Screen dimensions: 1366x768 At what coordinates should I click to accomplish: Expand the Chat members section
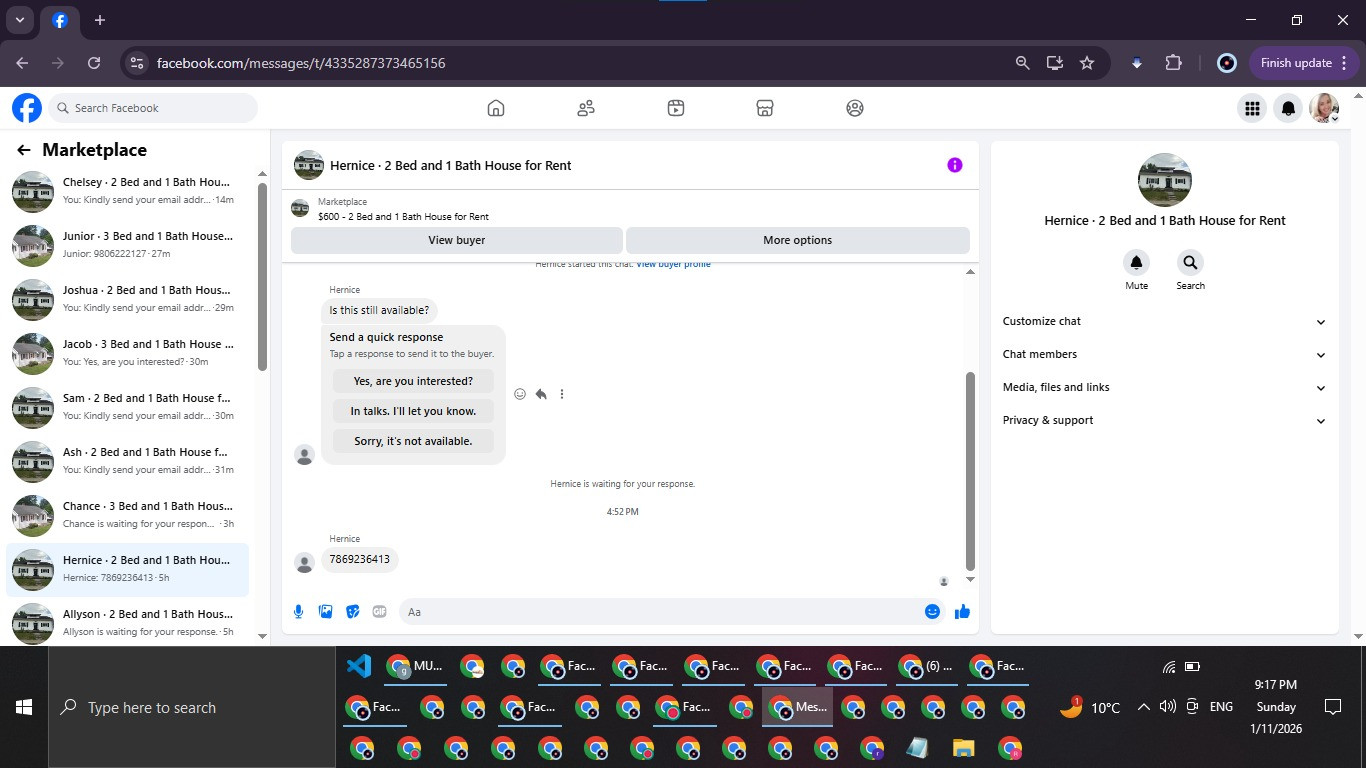(1164, 355)
